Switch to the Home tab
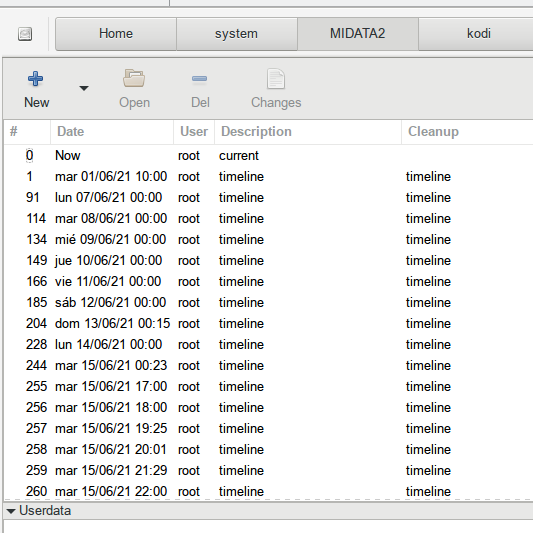 pyautogui.click(x=116, y=34)
